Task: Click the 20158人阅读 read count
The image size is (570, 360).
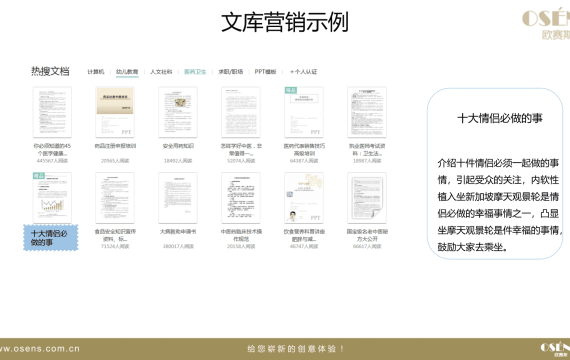Action: [x=241, y=246]
